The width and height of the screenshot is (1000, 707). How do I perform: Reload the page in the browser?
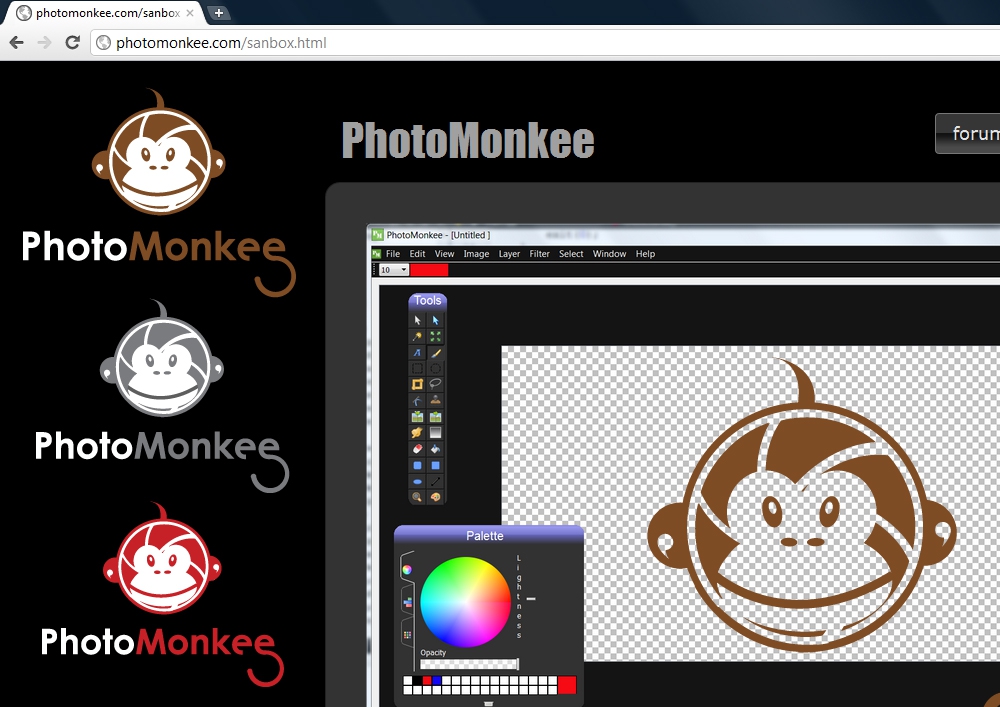(x=72, y=43)
